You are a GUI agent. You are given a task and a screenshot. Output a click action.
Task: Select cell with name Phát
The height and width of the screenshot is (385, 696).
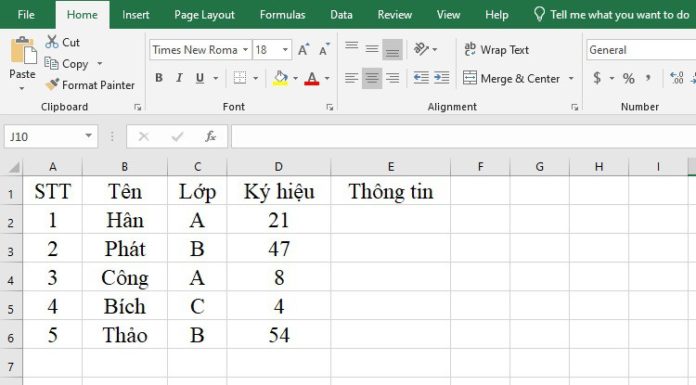125,249
